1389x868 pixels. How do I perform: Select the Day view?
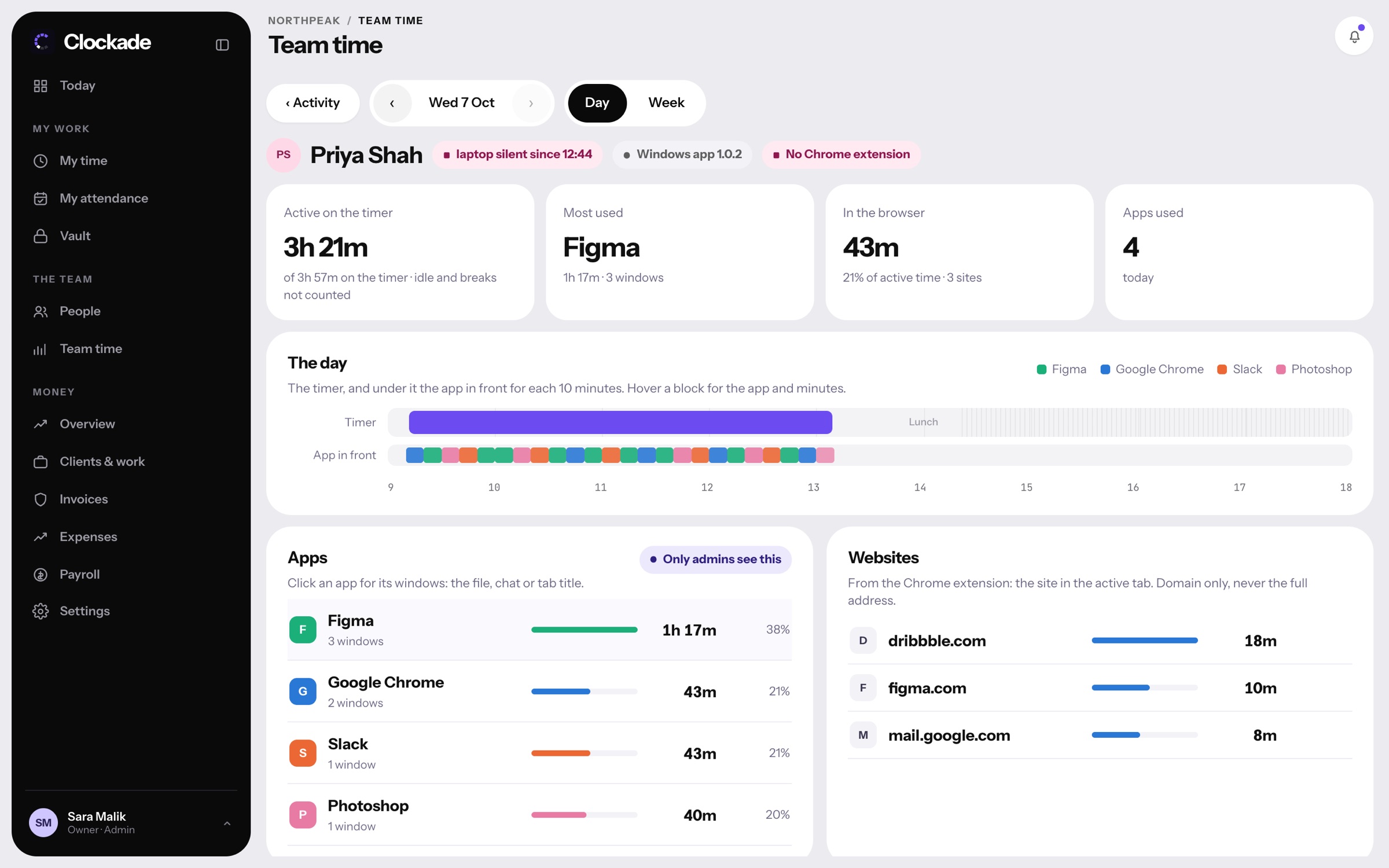(x=597, y=103)
